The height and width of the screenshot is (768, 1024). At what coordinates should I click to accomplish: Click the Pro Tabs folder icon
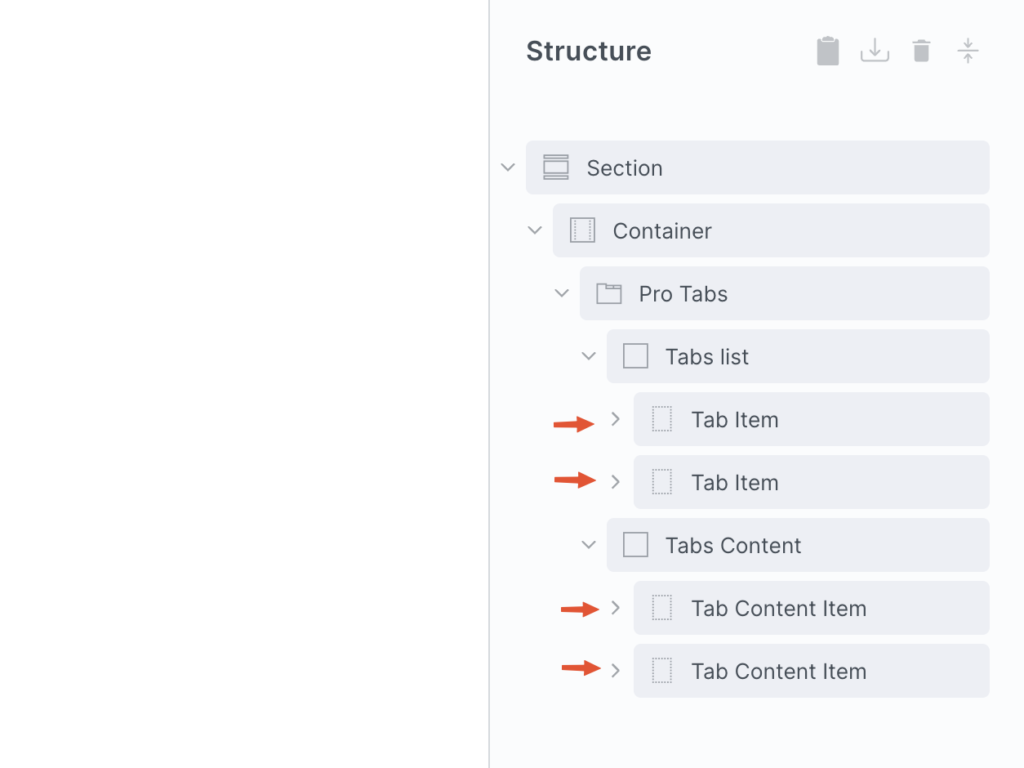[x=609, y=294]
